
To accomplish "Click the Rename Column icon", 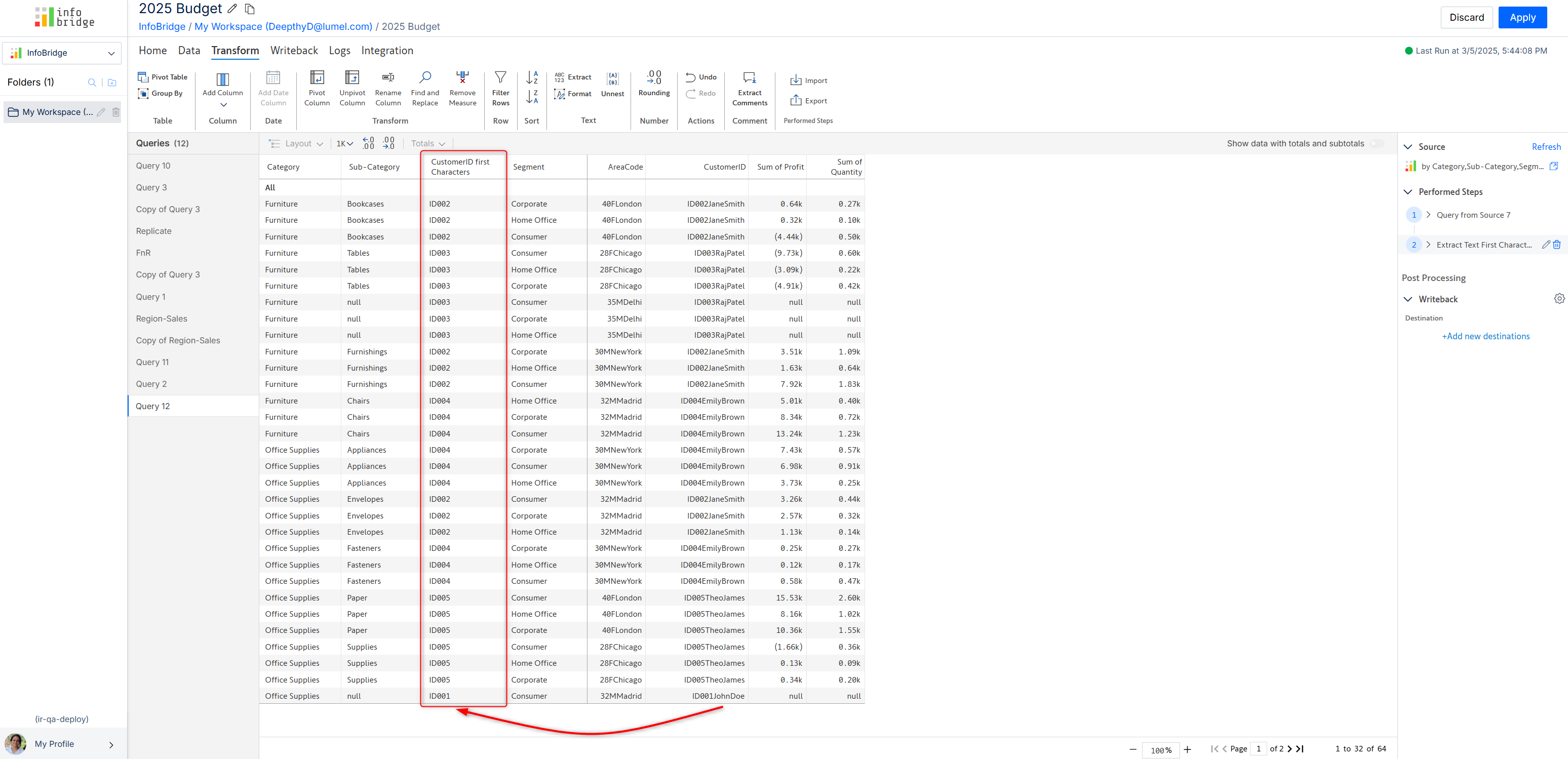I will click(388, 78).
